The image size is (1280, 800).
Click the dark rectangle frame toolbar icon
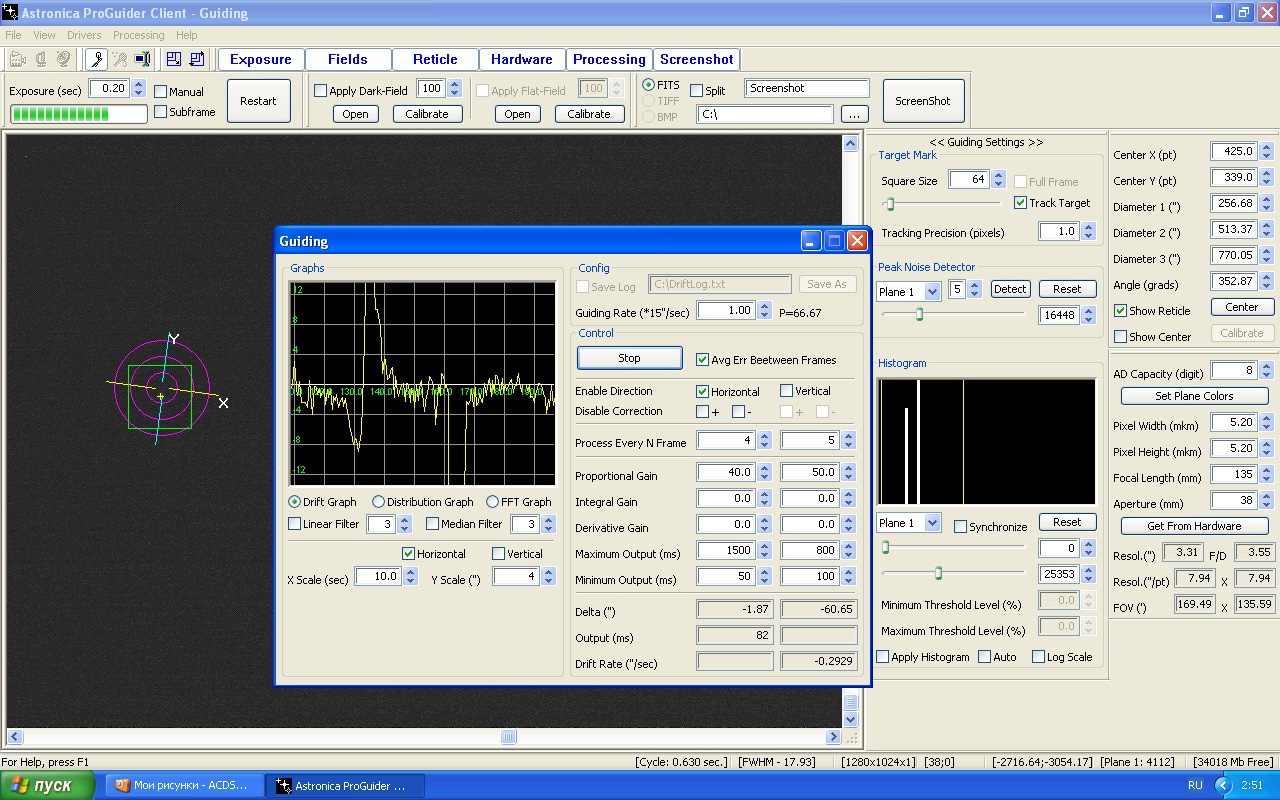[x=142, y=59]
